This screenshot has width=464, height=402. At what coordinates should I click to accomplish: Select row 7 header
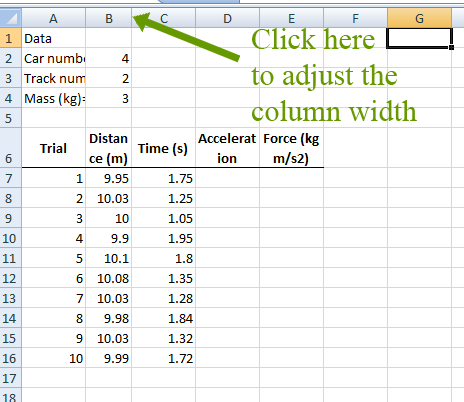click(x=11, y=178)
